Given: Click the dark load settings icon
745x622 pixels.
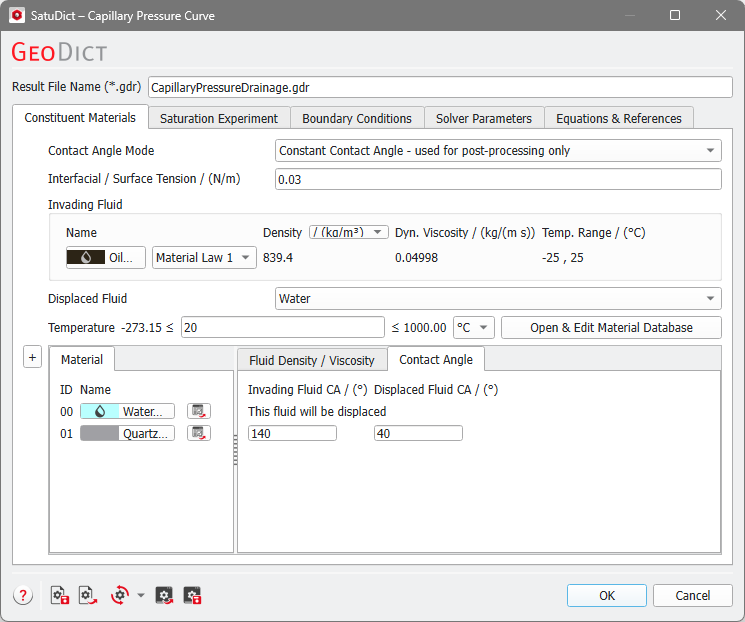Looking at the screenshot, I should tap(164, 595).
